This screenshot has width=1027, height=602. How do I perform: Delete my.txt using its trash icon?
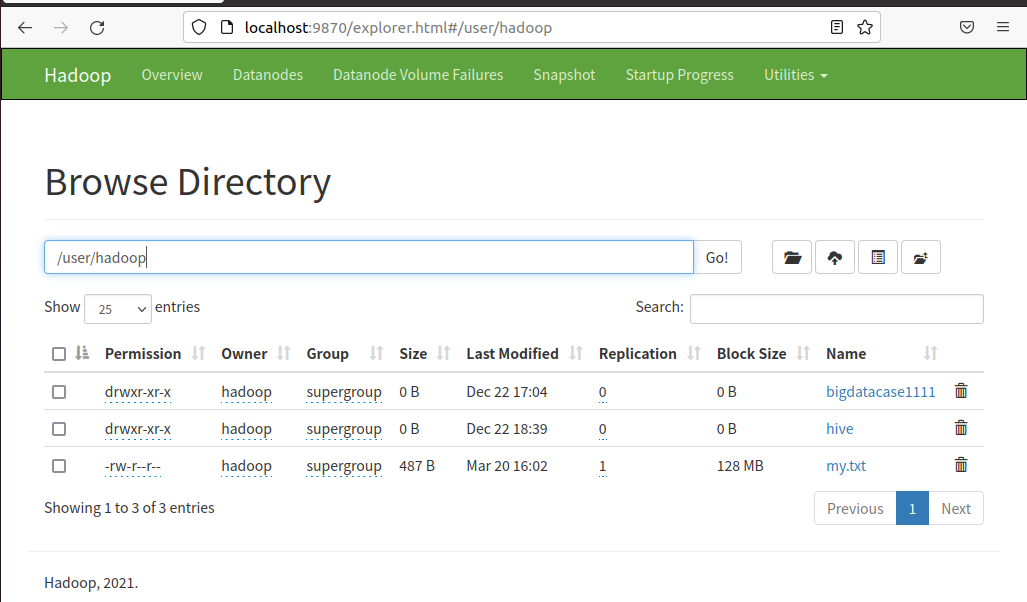(x=961, y=465)
